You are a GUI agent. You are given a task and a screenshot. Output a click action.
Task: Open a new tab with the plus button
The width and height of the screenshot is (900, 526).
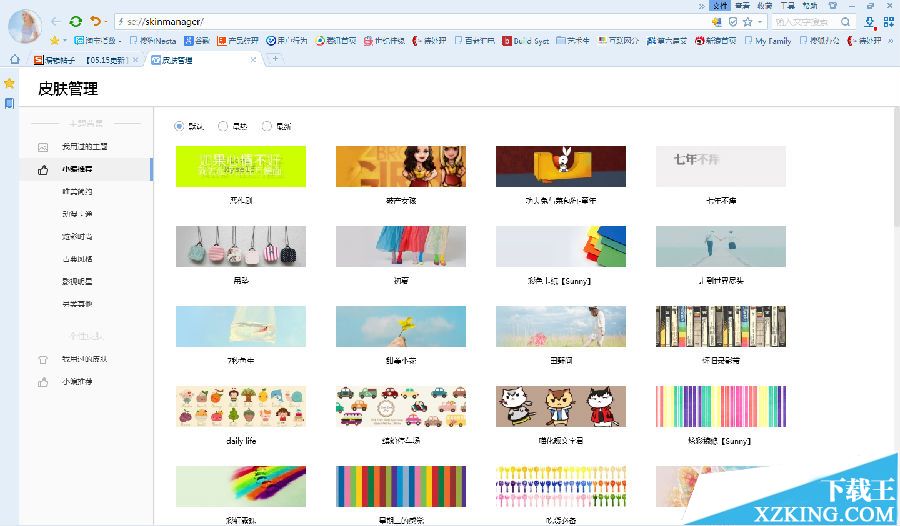tap(275, 59)
